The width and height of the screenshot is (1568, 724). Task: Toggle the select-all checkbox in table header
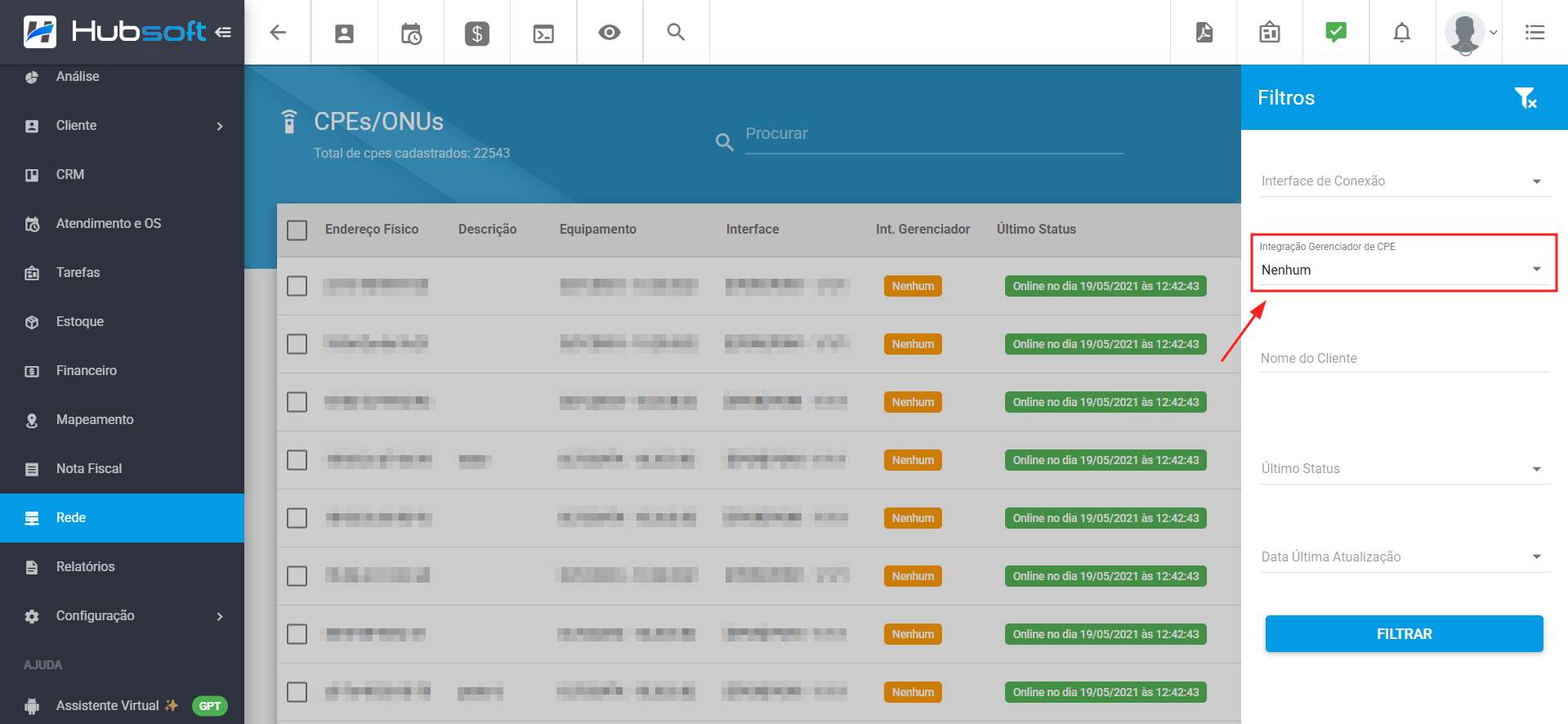point(297,230)
